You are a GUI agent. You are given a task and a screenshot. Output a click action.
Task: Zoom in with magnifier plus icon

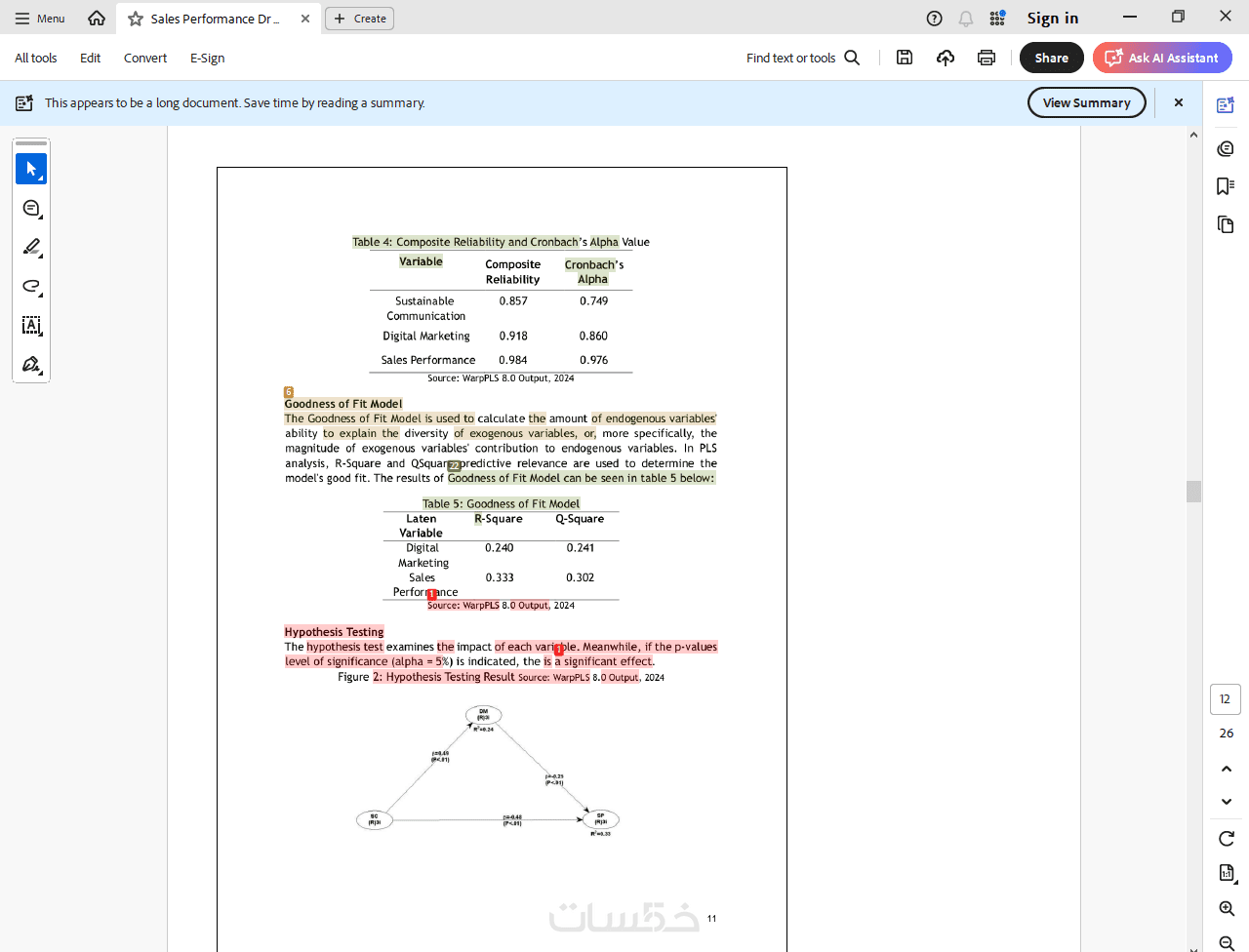click(x=1227, y=908)
